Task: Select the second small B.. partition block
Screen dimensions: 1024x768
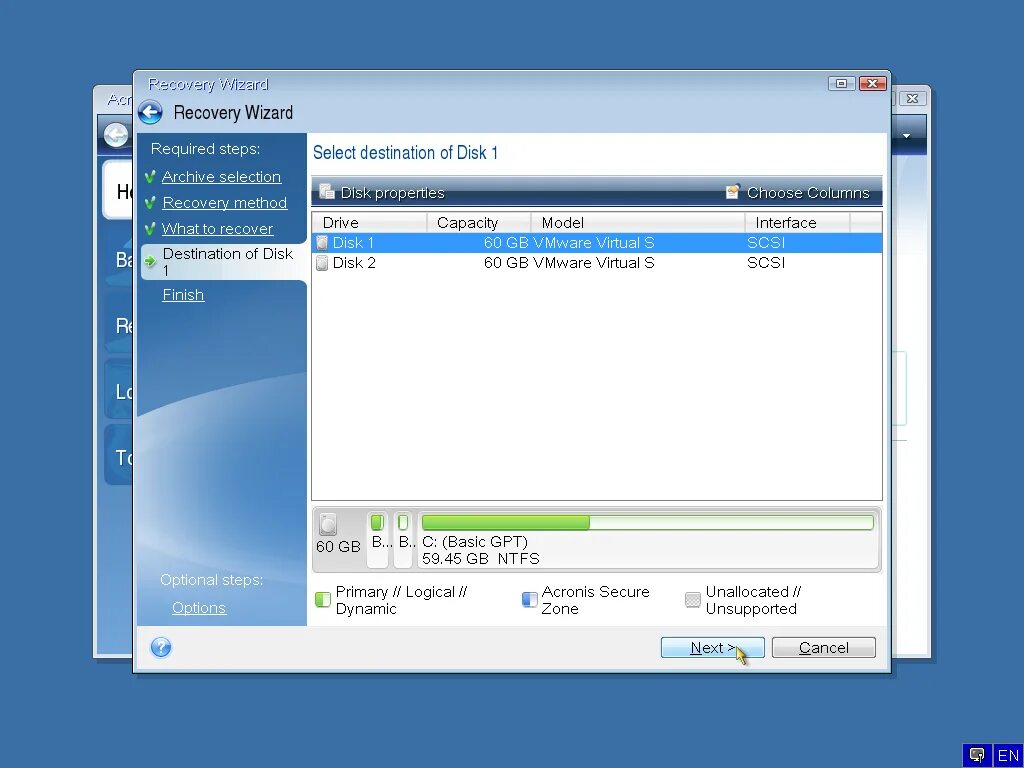Action: (x=404, y=539)
